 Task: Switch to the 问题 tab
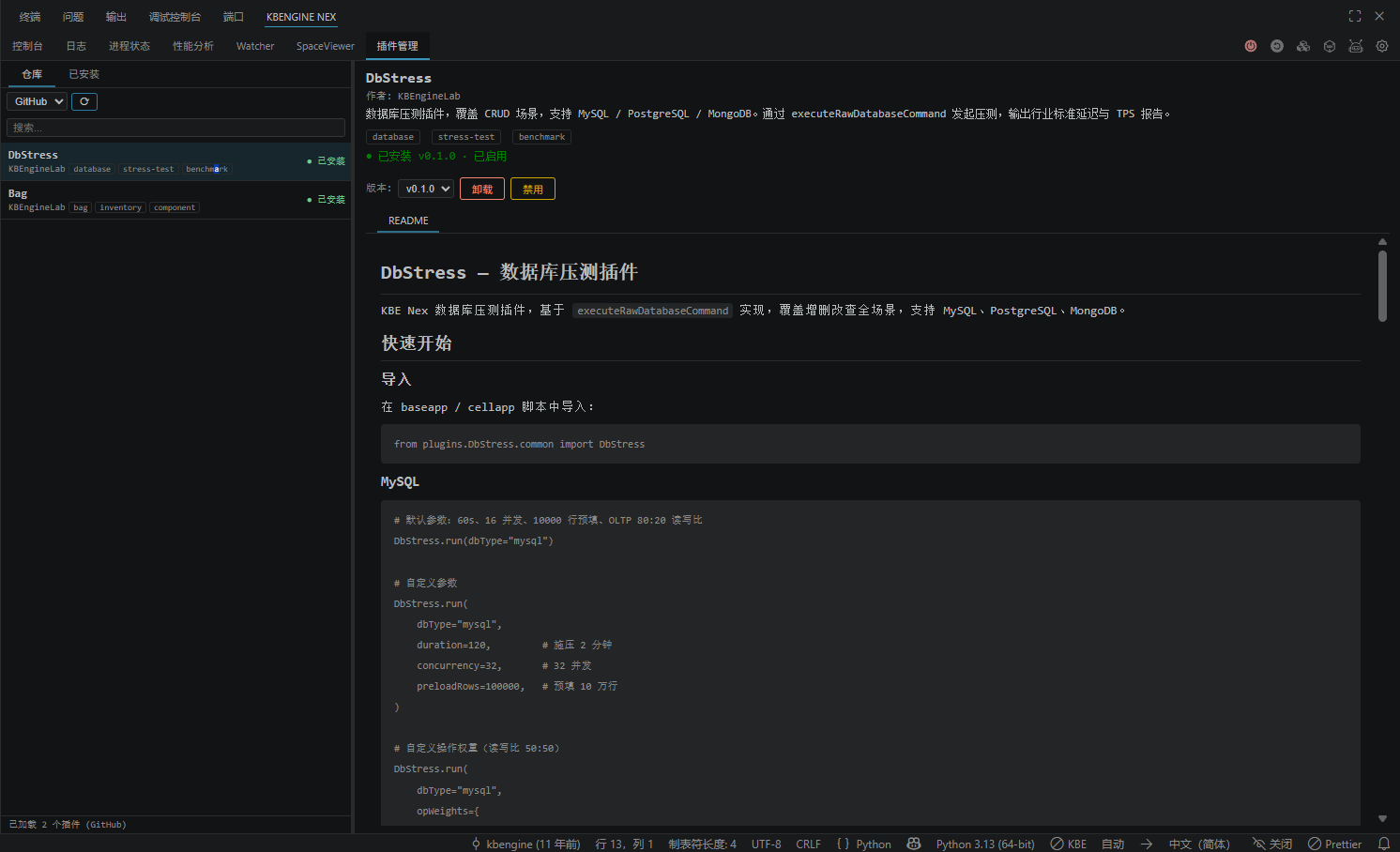point(73,17)
